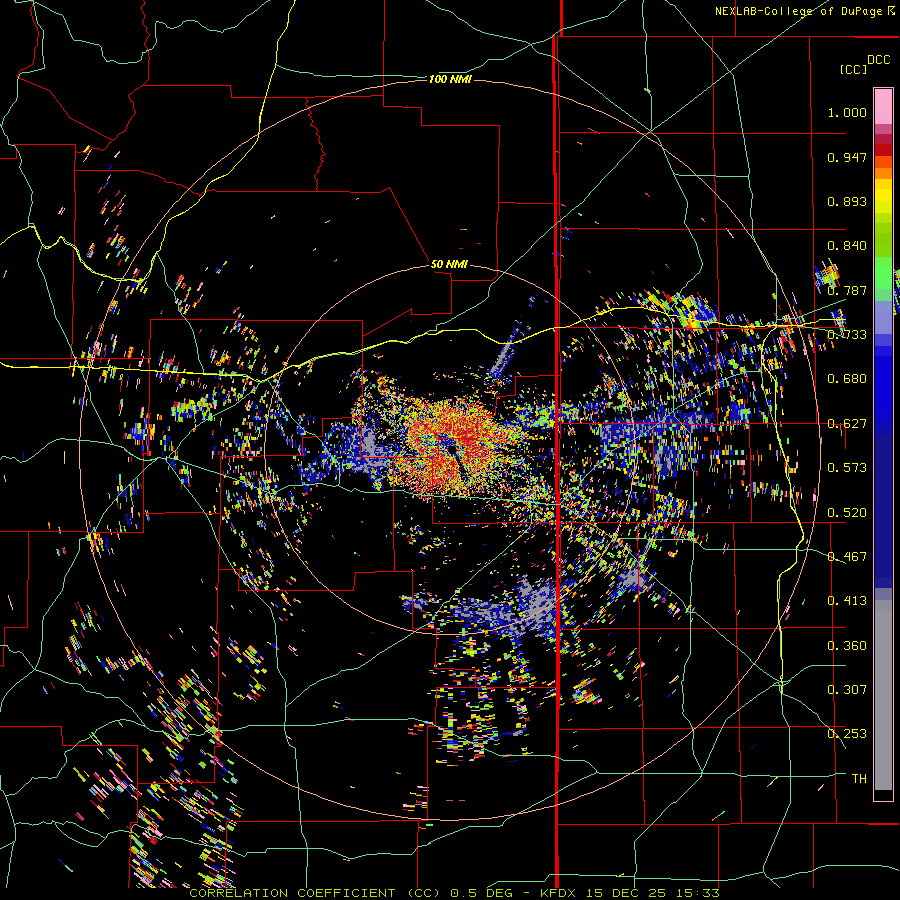Click the "[CC]" units label above the color bar

pyautogui.click(x=854, y=69)
